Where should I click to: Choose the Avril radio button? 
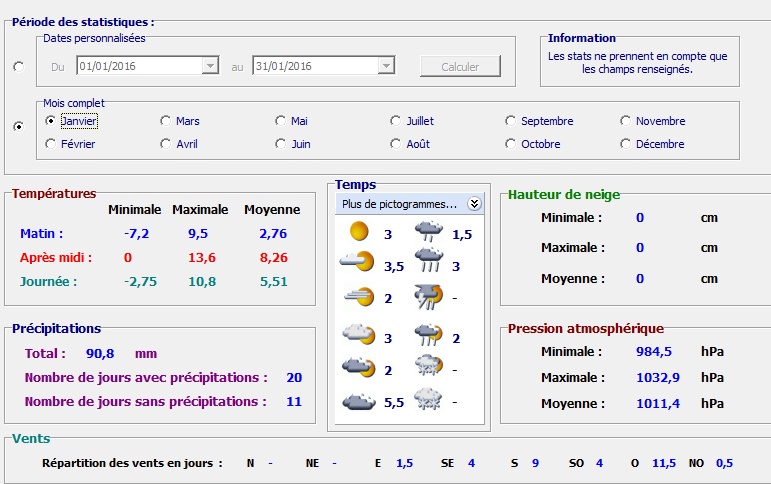pos(179,144)
